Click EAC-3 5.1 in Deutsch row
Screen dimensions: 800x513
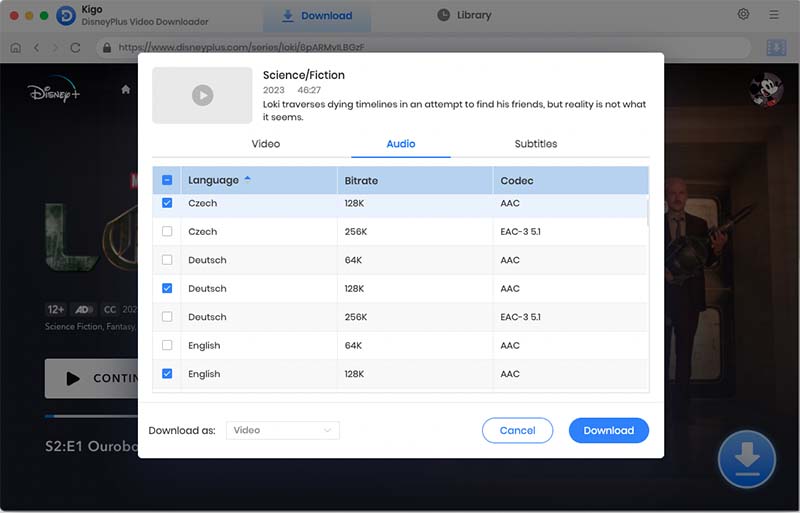point(520,317)
